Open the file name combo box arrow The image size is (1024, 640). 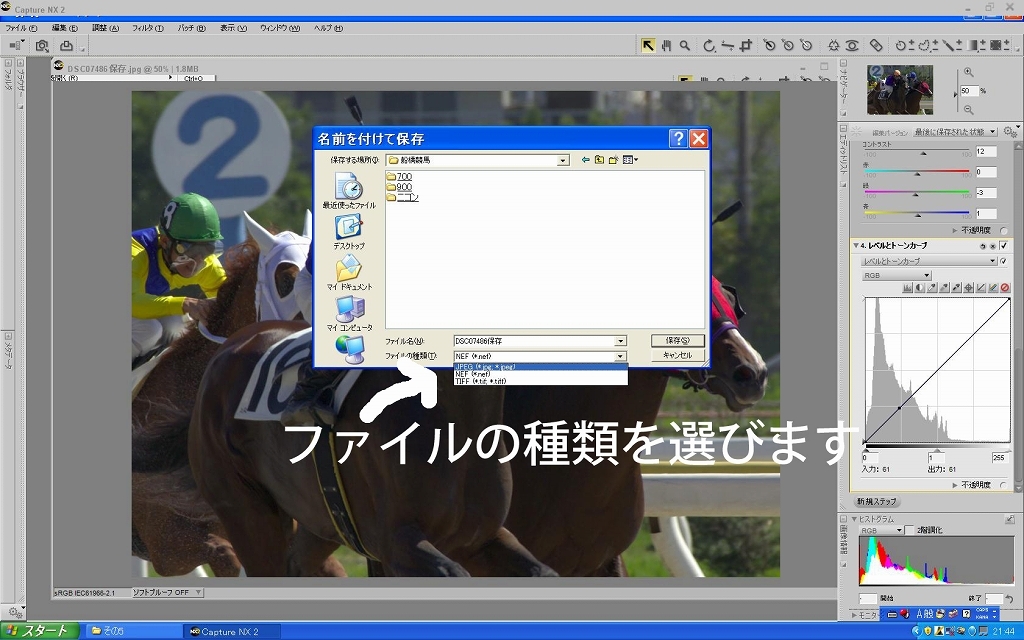point(620,341)
